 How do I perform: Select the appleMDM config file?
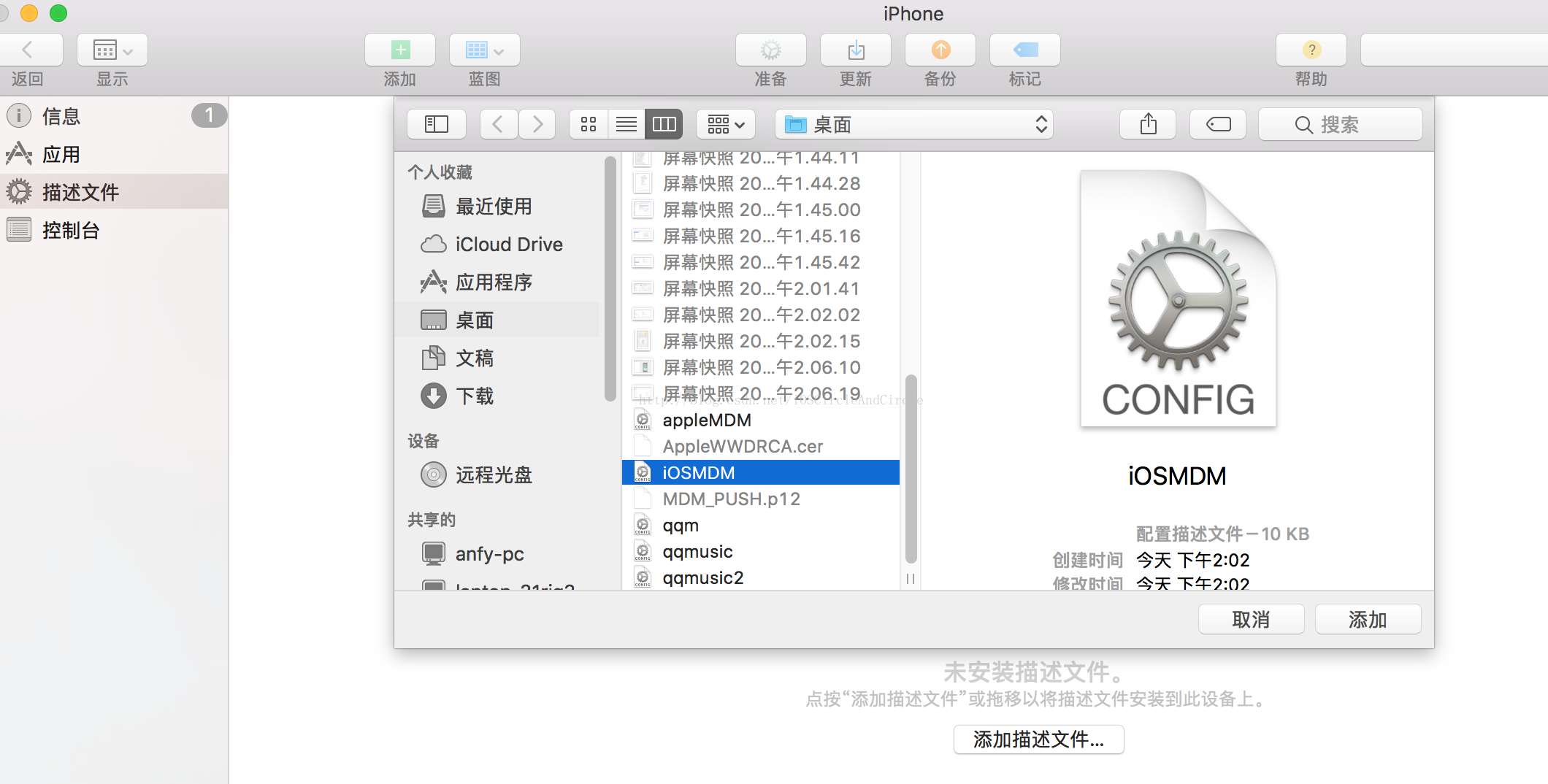(761, 420)
